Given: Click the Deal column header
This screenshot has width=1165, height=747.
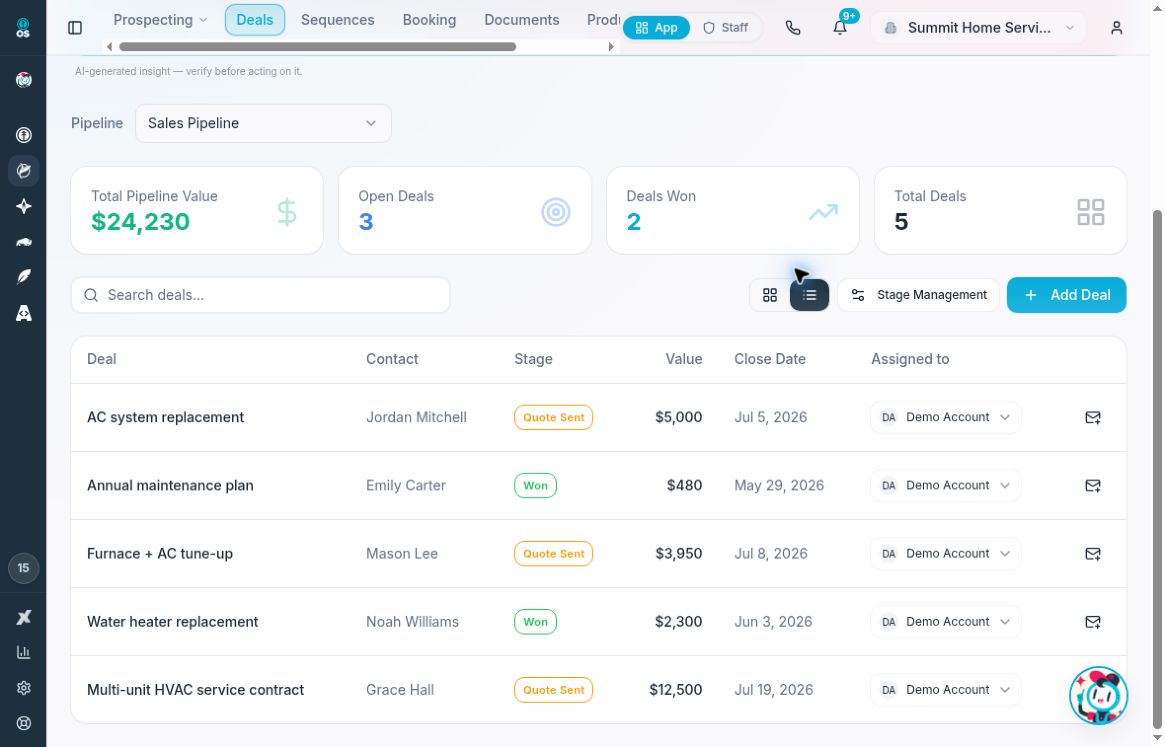Looking at the screenshot, I should pyautogui.click(x=101, y=359).
